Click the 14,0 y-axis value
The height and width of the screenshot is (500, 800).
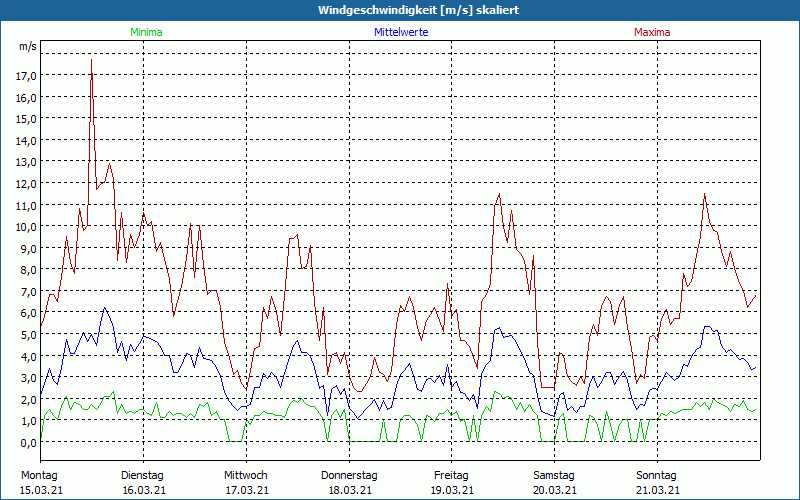point(27,141)
